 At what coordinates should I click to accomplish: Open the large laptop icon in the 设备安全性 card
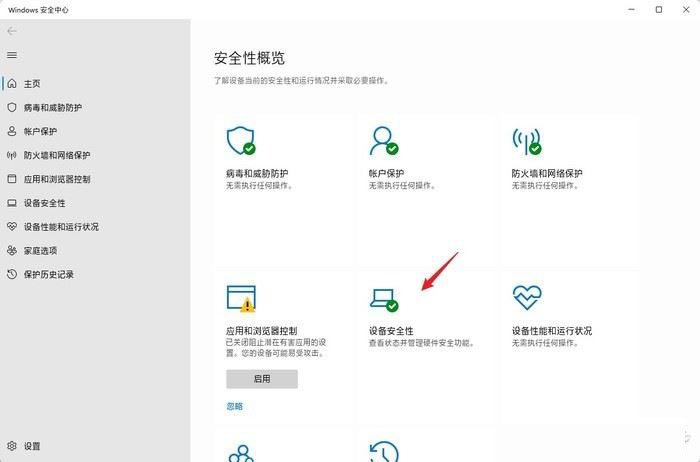[384, 300]
